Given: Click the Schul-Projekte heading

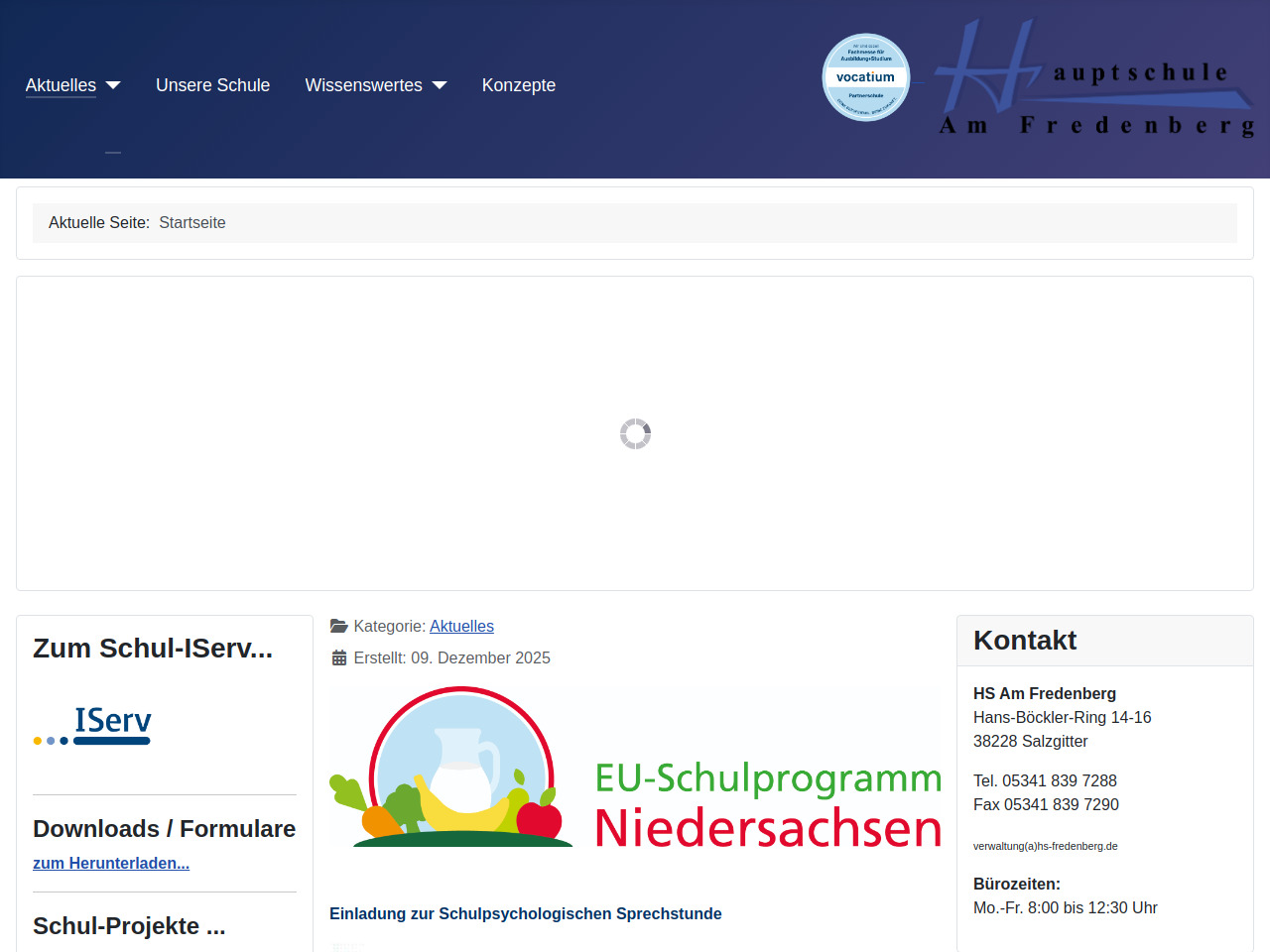Looking at the screenshot, I should pyautogui.click(x=129, y=925).
